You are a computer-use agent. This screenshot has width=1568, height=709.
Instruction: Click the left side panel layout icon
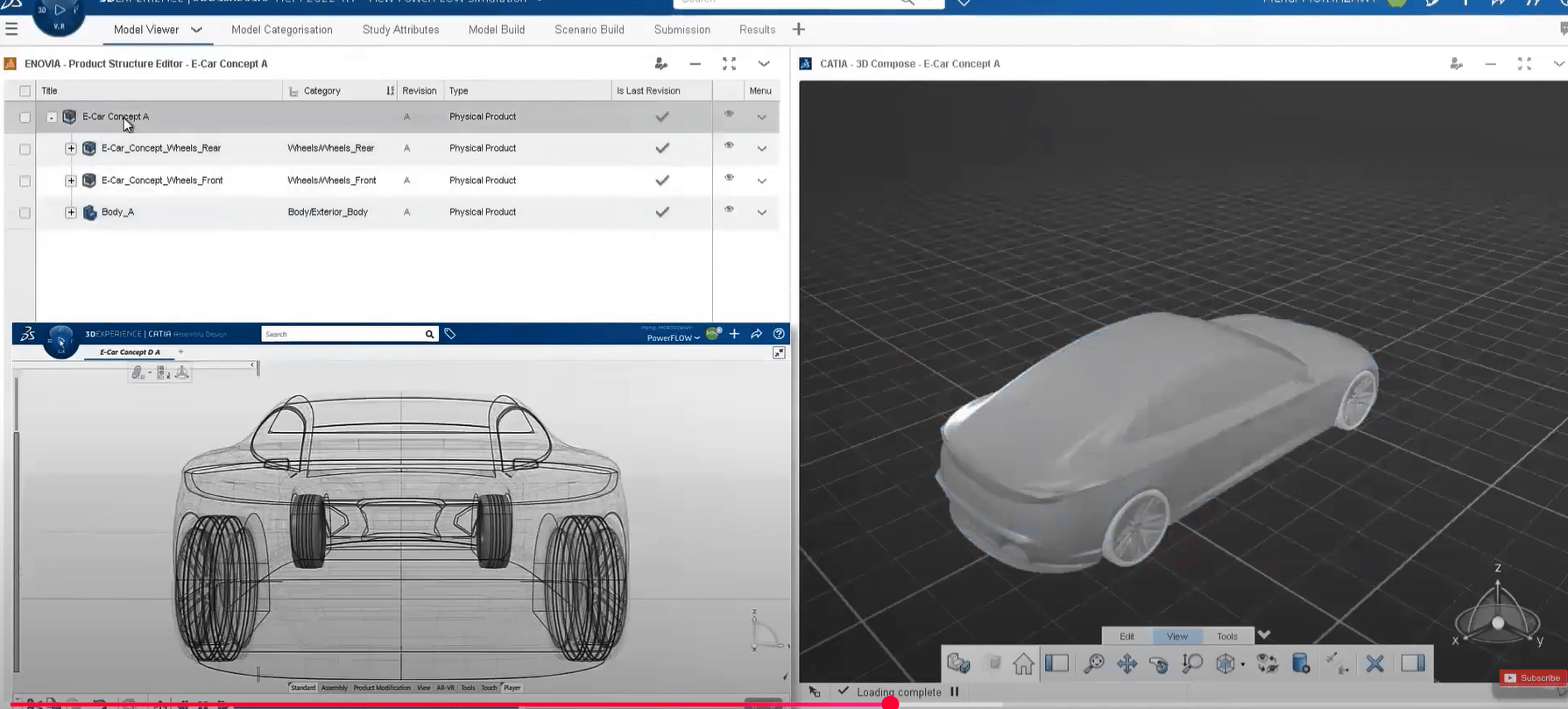point(1056,663)
